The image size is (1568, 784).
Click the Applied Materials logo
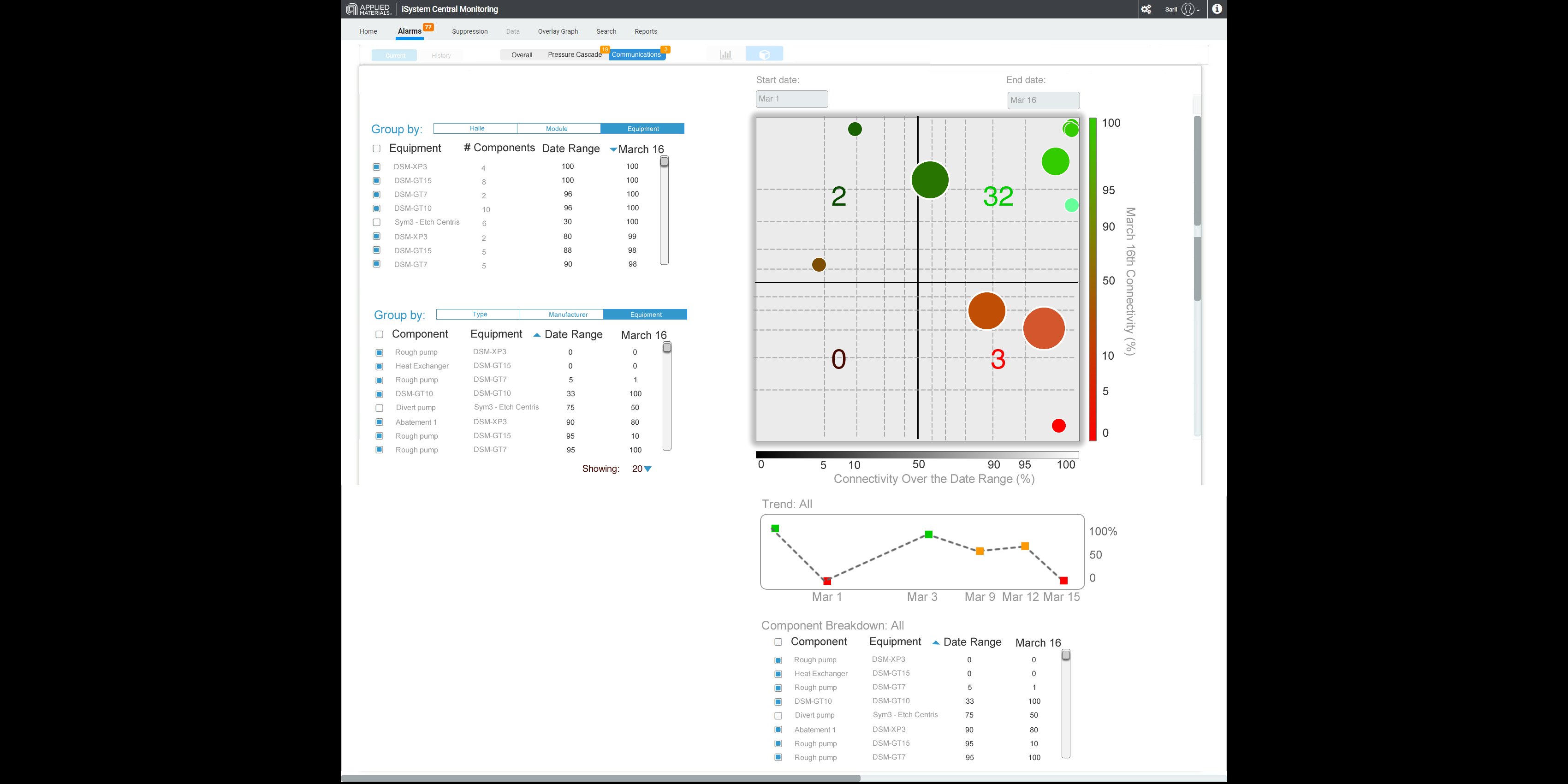pyautogui.click(x=368, y=9)
